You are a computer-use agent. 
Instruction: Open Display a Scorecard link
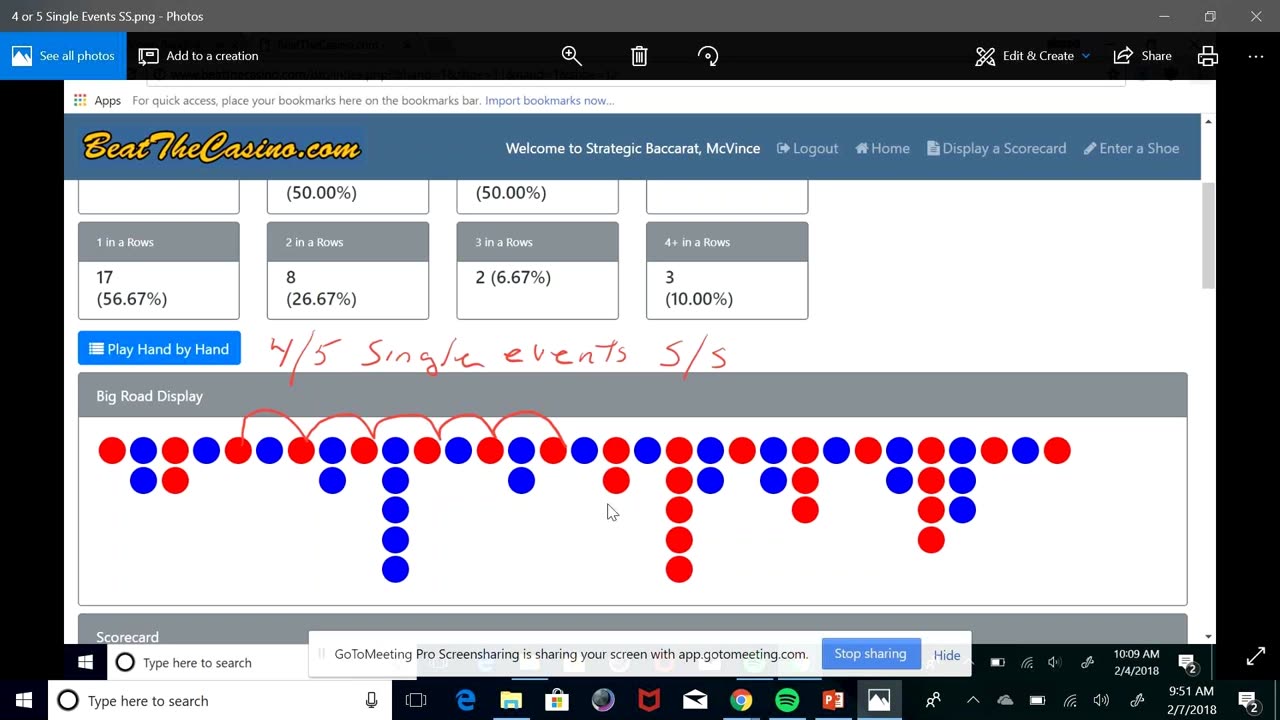coord(996,148)
